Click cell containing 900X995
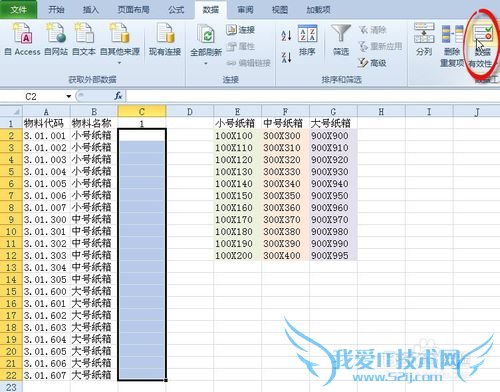Screen dimensions: 500x392 point(333,255)
